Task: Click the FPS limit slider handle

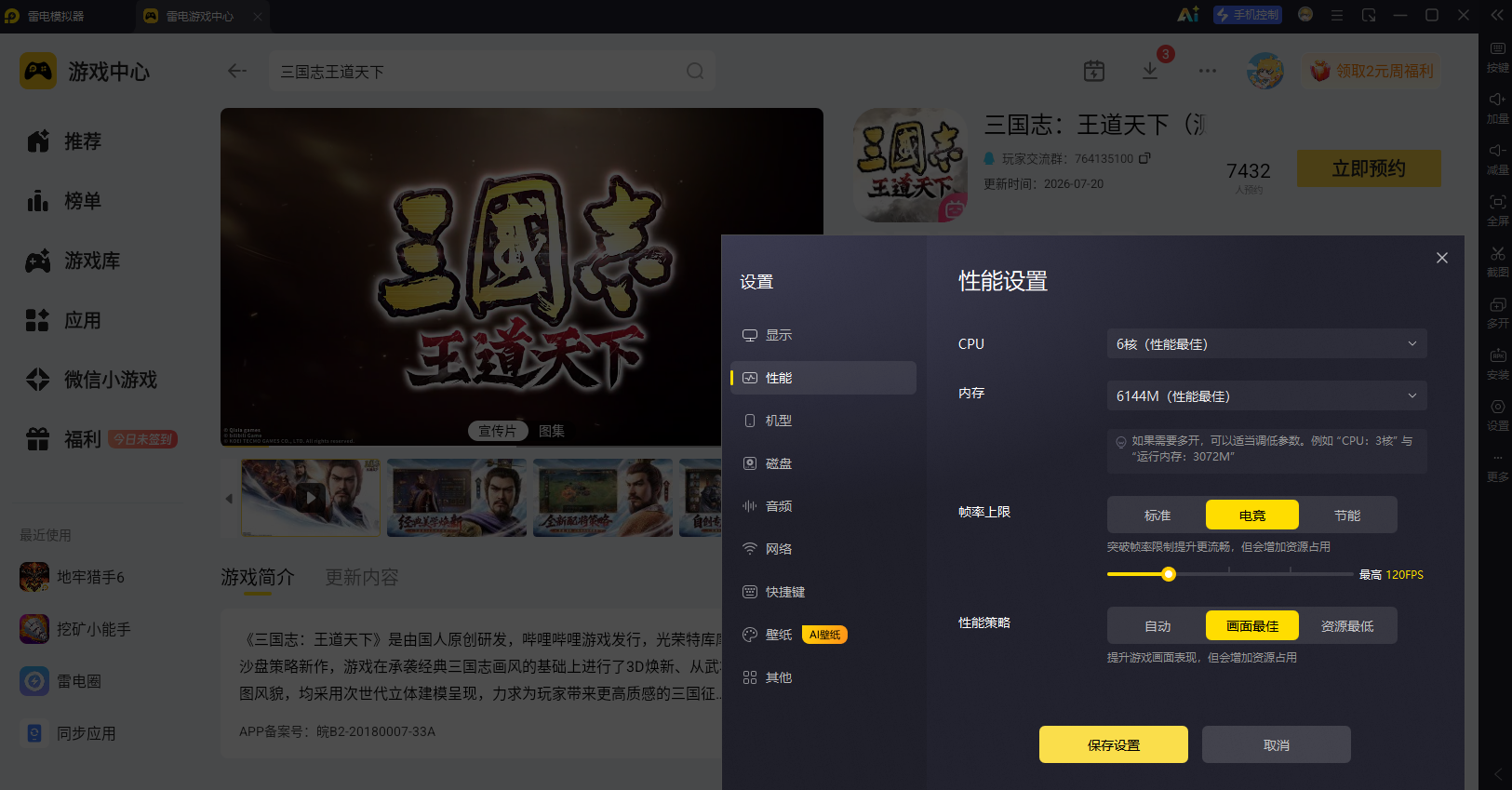Action: point(1169,574)
